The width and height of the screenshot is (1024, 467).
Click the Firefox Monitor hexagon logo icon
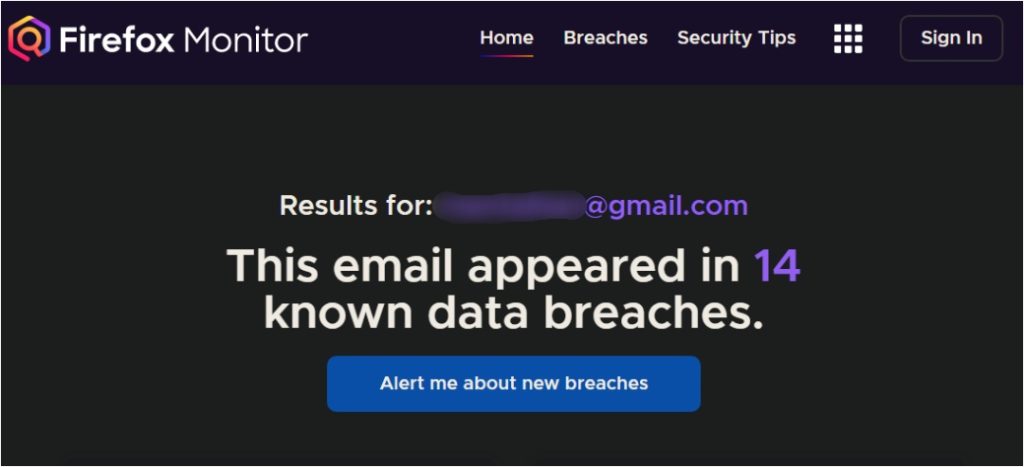pyautogui.click(x=29, y=39)
